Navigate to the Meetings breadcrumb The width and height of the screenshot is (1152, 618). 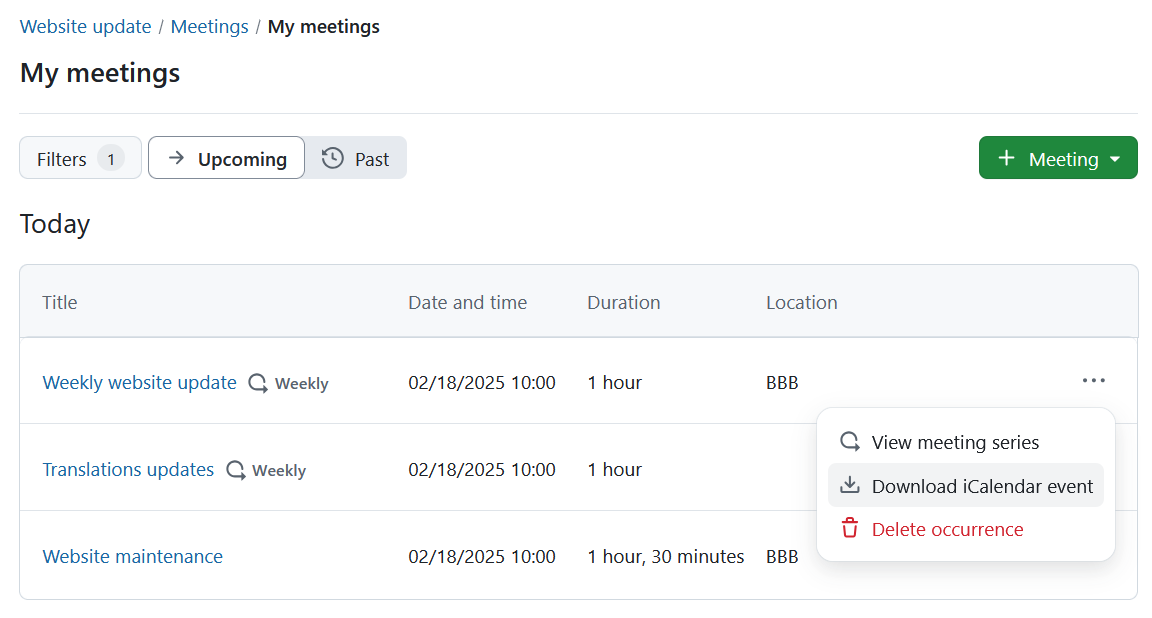coord(209,26)
